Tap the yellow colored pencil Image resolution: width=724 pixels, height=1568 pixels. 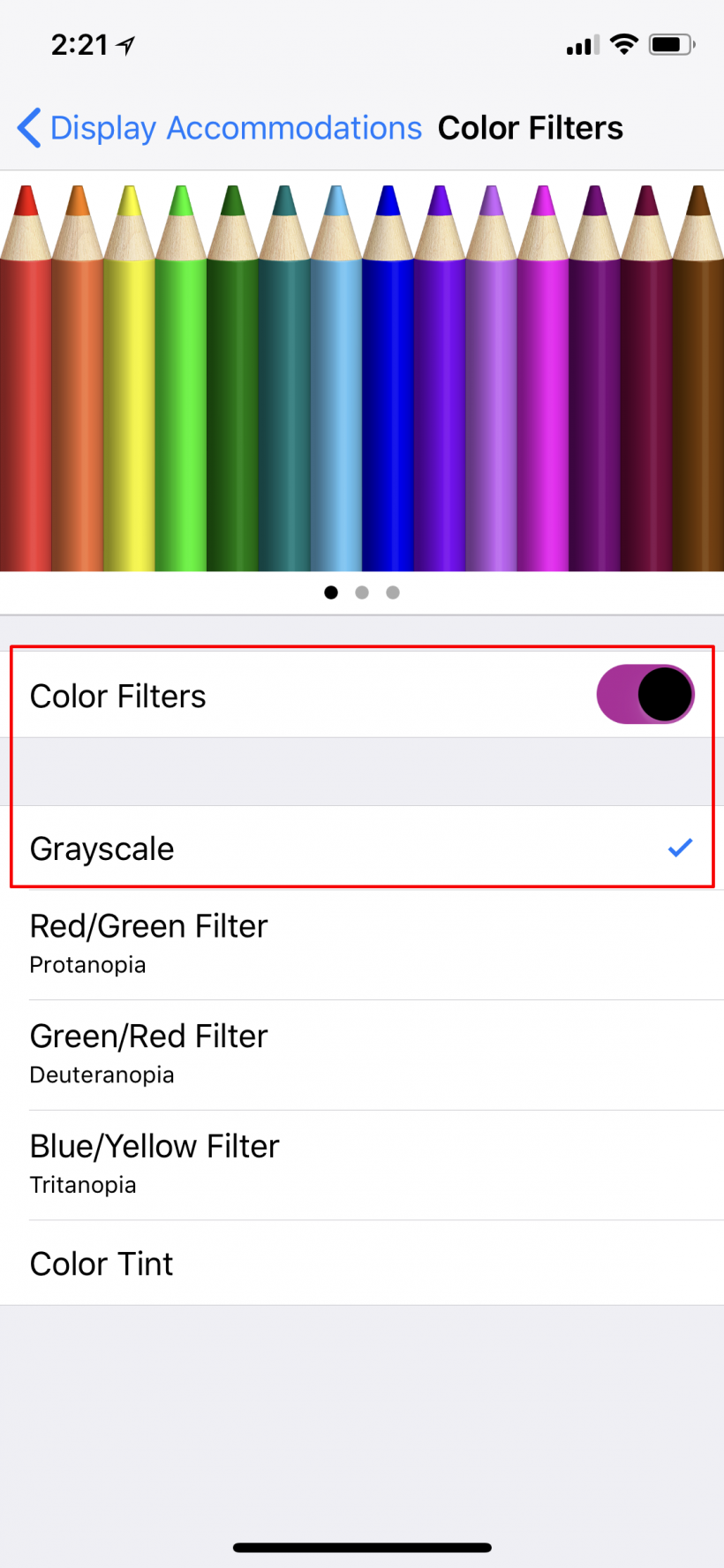pyautogui.click(x=130, y=378)
